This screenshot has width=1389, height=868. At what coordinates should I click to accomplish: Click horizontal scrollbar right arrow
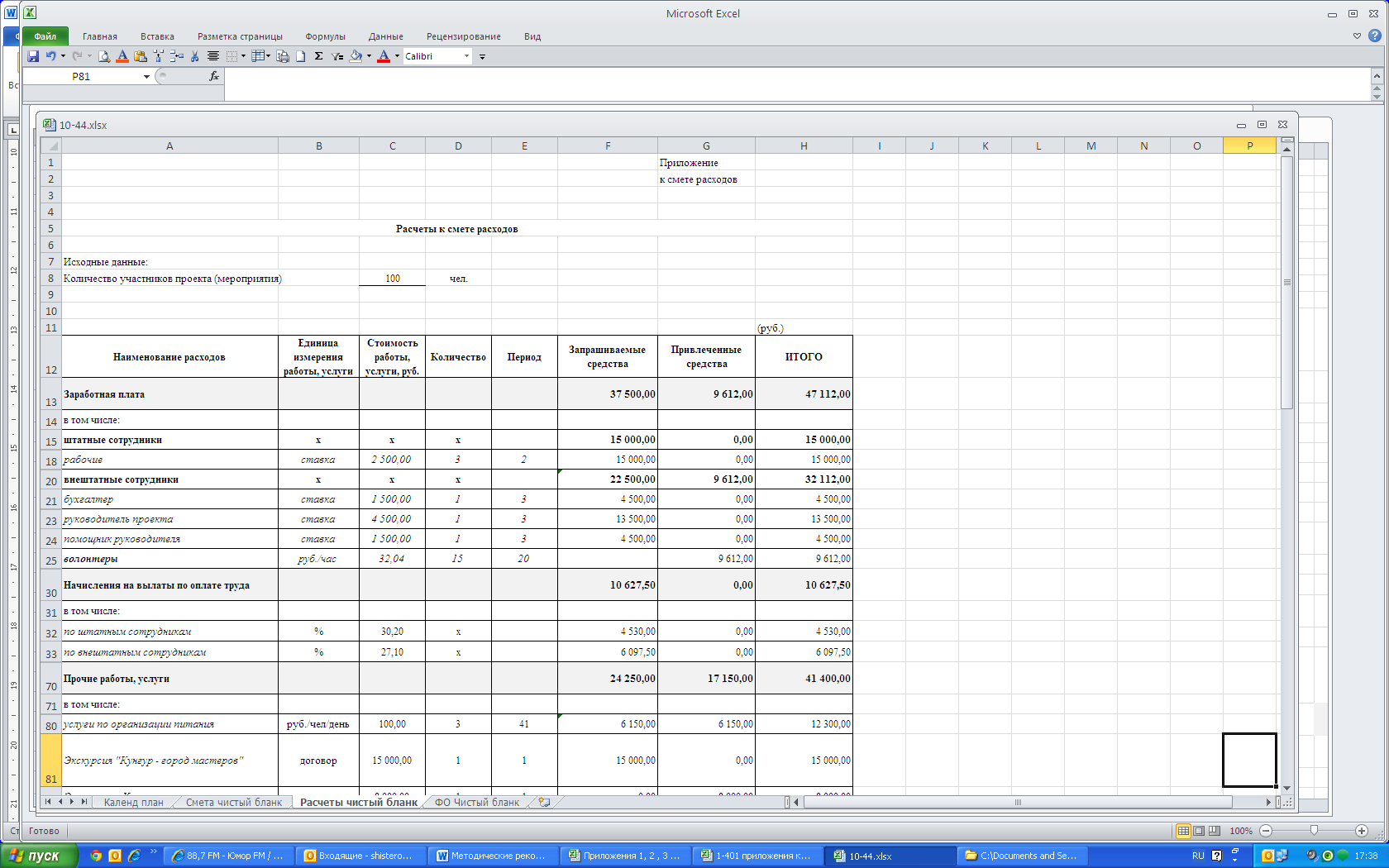tap(1268, 802)
